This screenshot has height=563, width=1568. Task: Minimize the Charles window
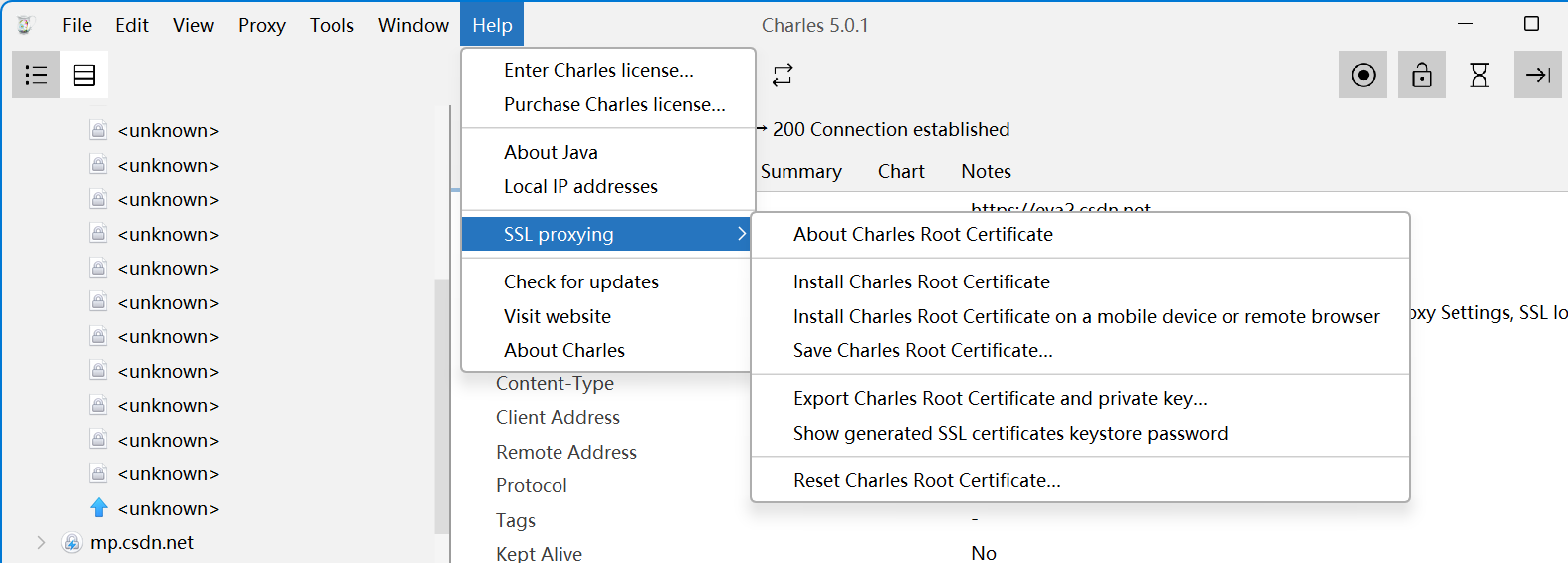pyautogui.click(x=1465, y=24)
